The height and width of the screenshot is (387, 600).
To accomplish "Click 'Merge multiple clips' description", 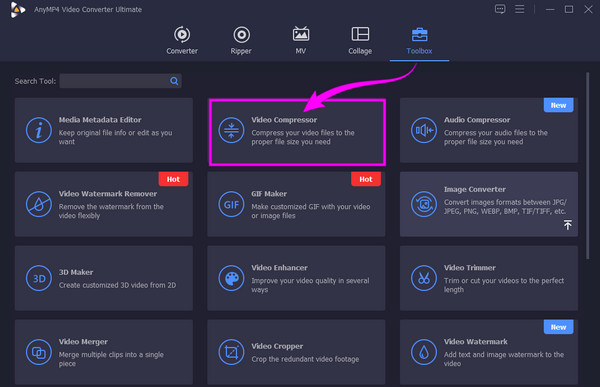I will 111,359.
